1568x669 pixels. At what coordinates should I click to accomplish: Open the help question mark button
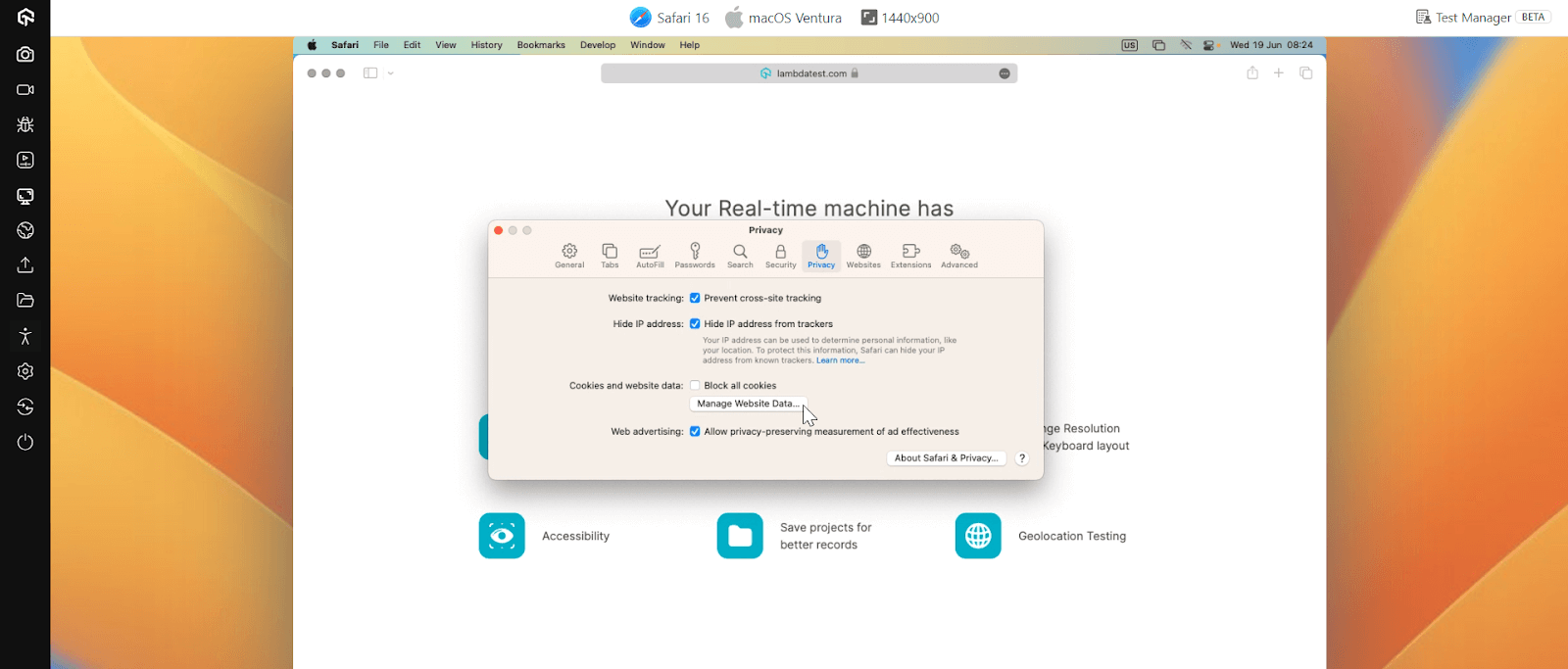click(1022, 457)
